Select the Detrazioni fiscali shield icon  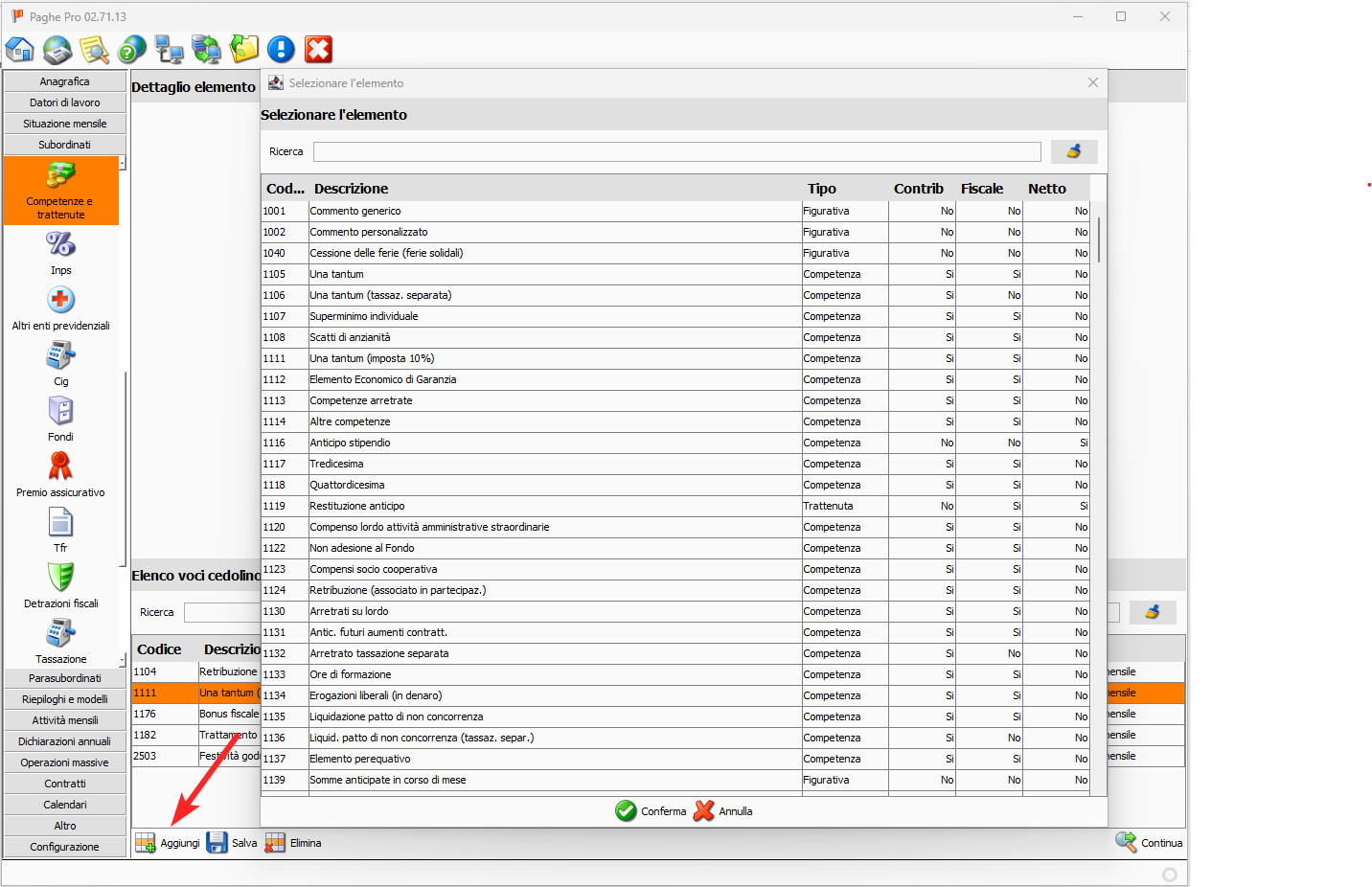coord(61,578)
